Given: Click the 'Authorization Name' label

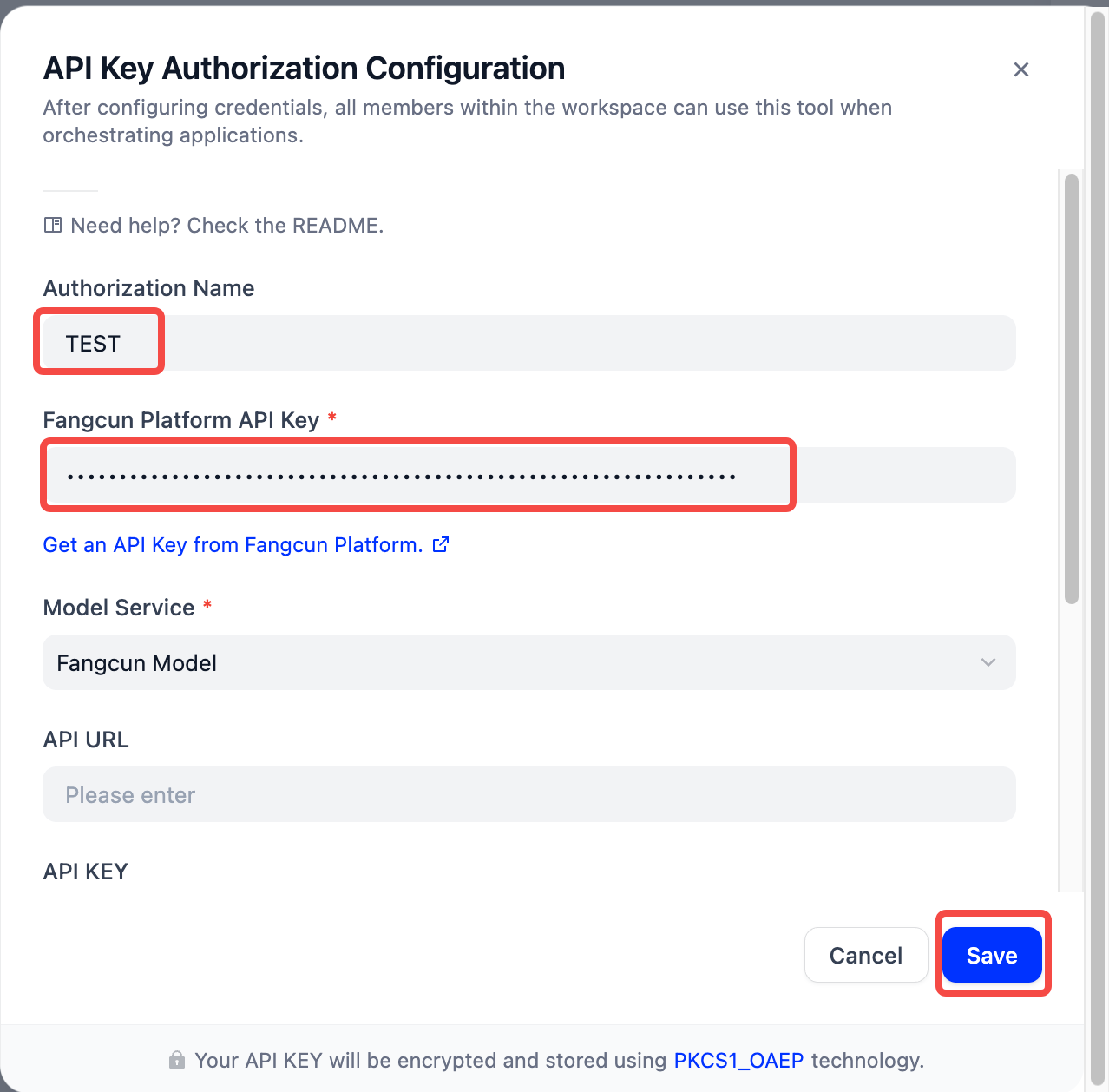Looking at the screenshot, I should click(148, 288).
